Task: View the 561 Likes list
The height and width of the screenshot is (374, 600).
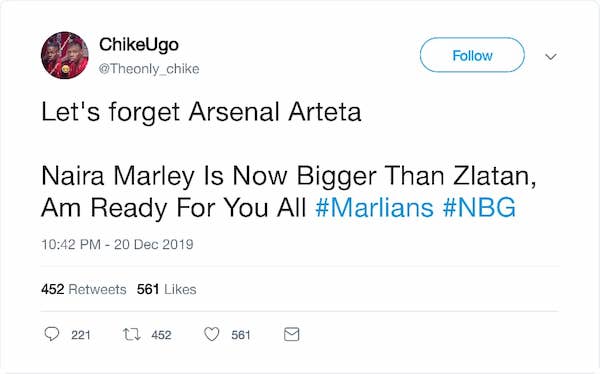Action: (x=167, y=289)
